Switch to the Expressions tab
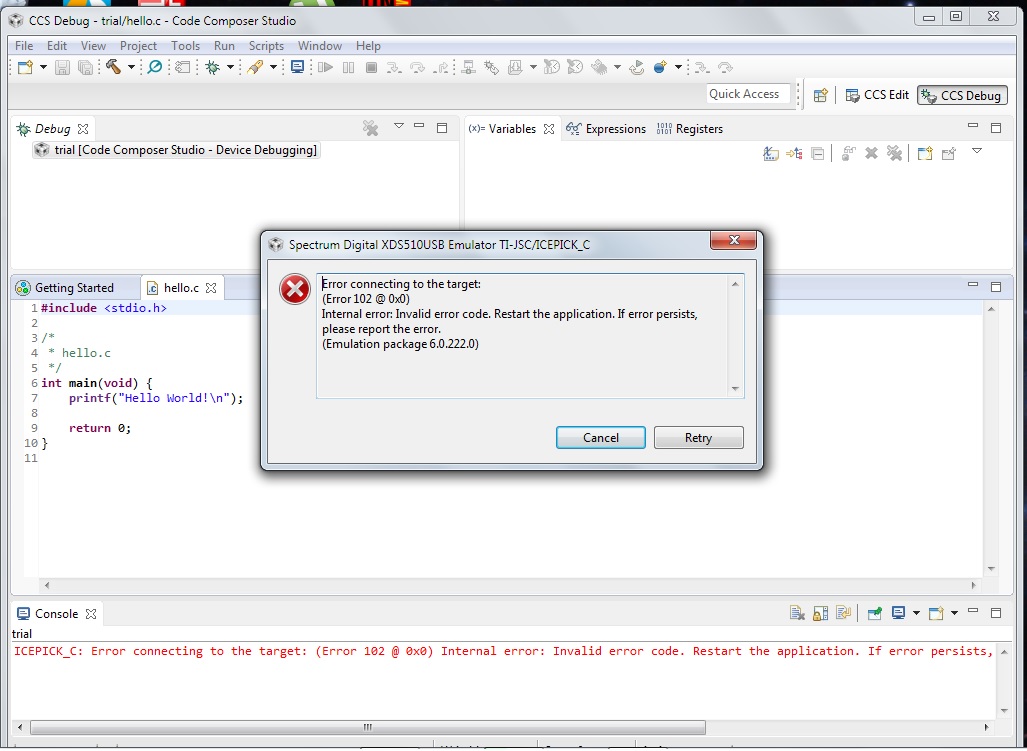Viewport: 1027px width, 751px height. tap(613, 128)
